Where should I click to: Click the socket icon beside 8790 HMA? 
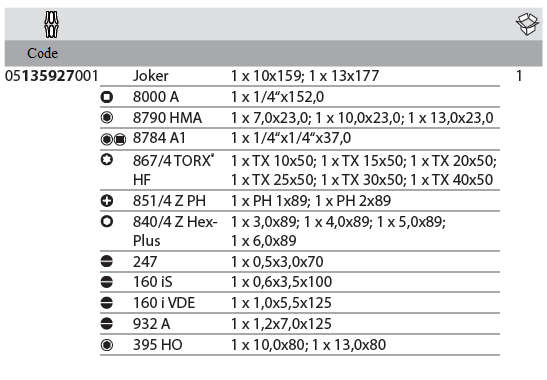click(107, 118)
